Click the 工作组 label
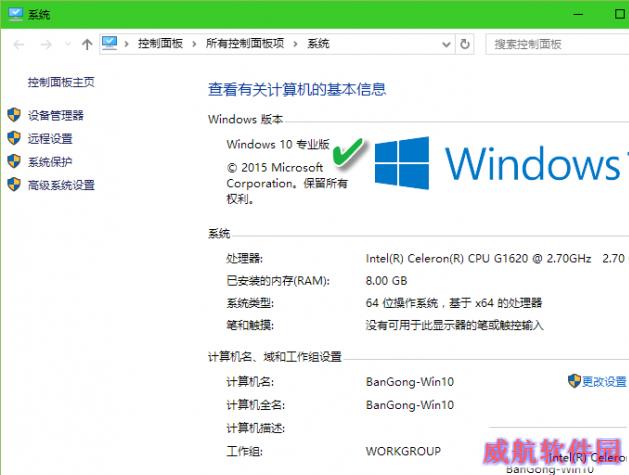 [244, 451]
